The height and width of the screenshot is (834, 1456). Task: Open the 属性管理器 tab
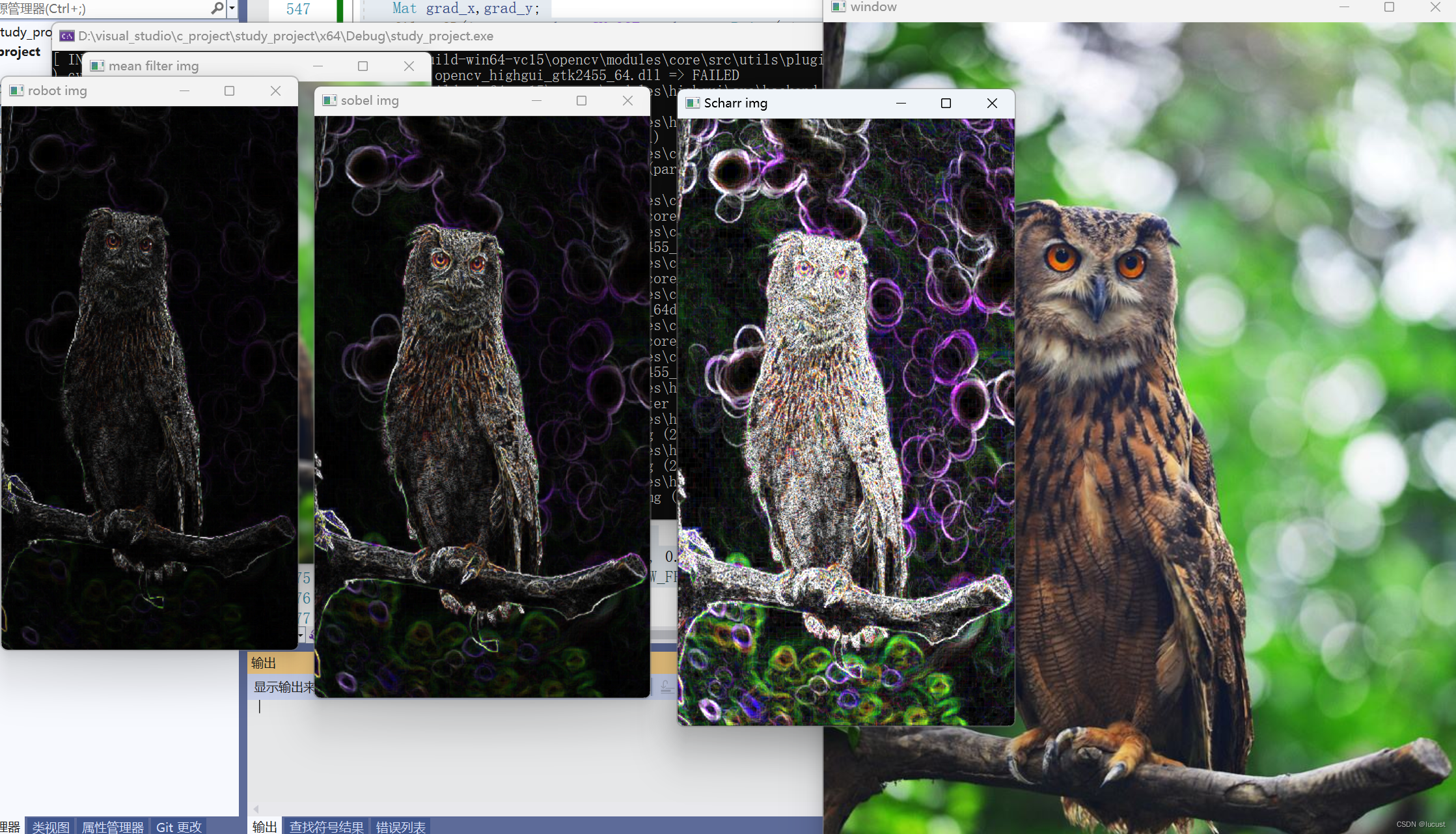click(x=113, y=827)
